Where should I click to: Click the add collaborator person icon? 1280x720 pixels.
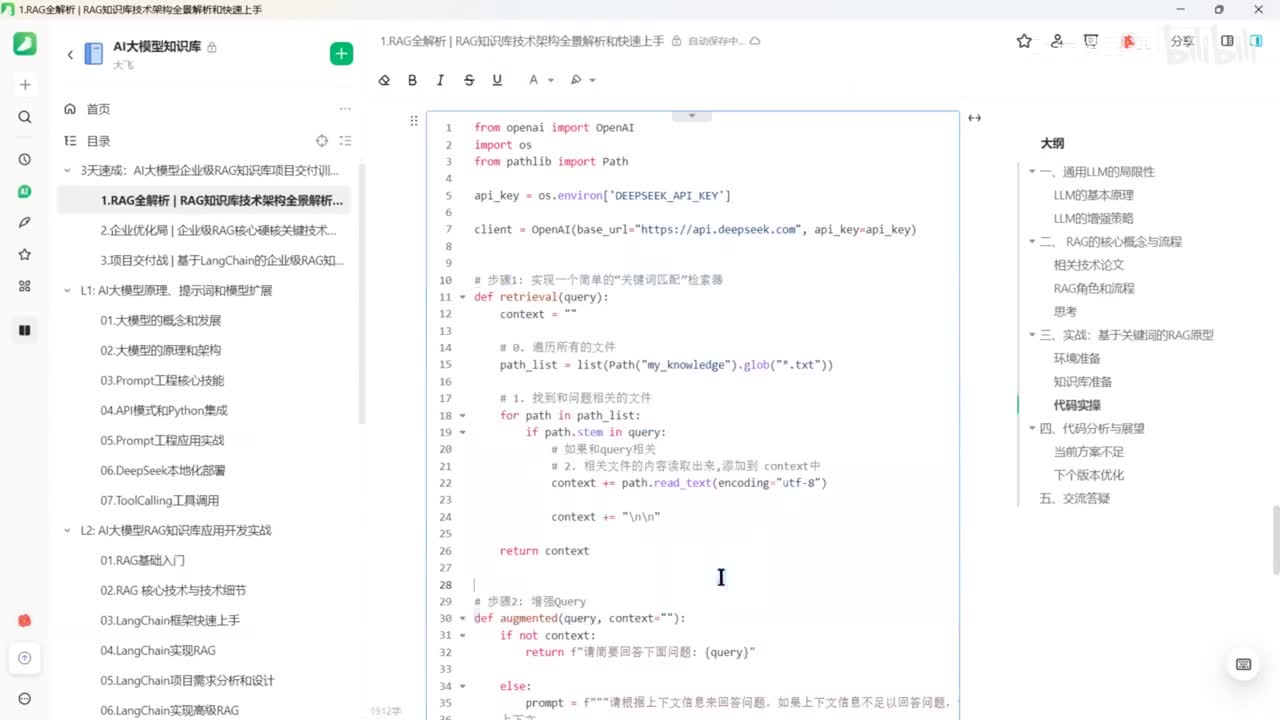[1057, 41]
